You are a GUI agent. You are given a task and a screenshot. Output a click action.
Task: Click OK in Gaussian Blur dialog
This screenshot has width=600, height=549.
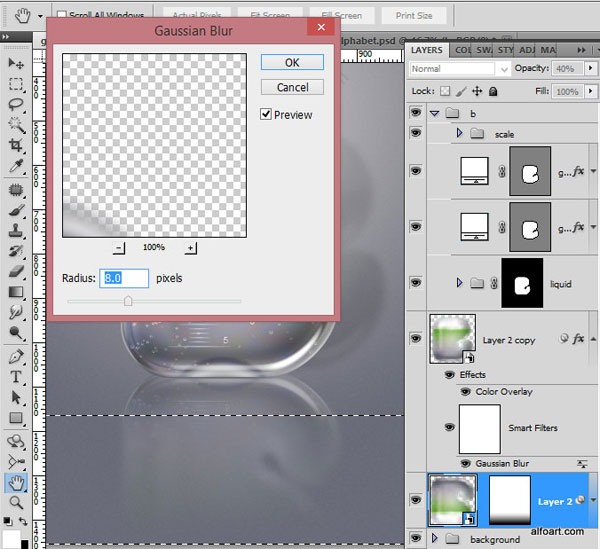[292, 62]
